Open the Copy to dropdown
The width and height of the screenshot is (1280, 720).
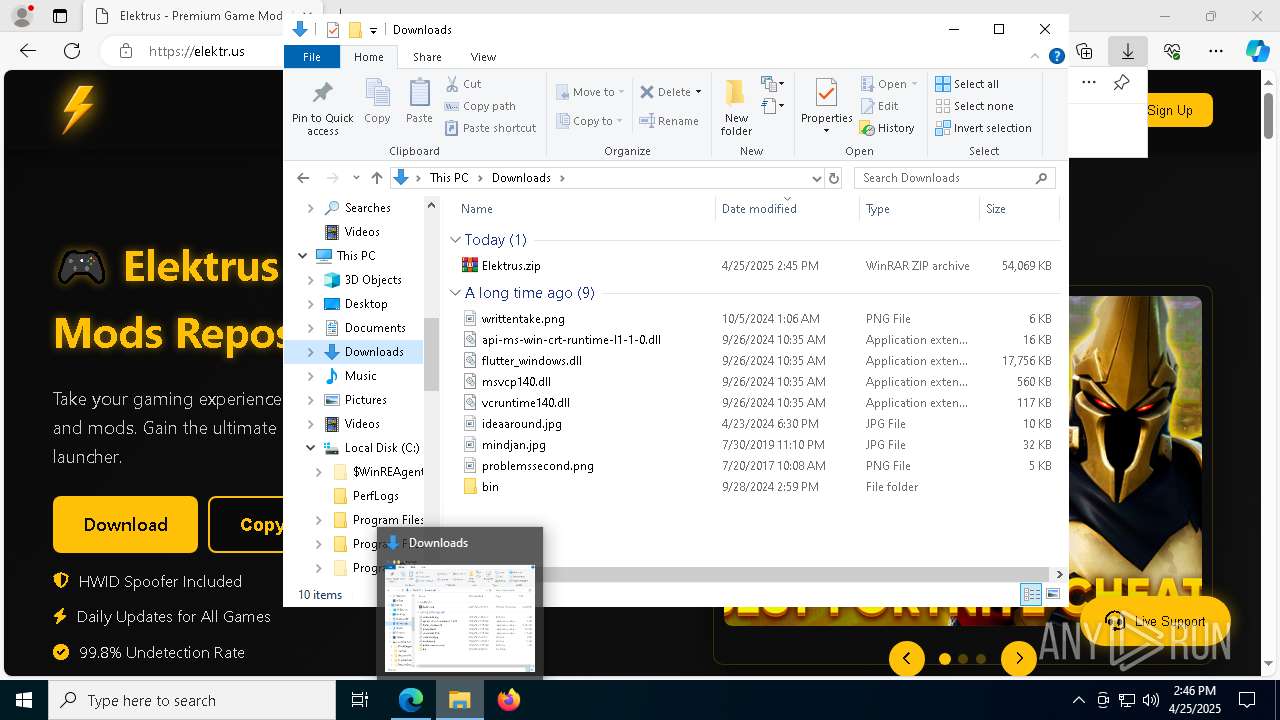pyautogui.click(x=589, y=121)
